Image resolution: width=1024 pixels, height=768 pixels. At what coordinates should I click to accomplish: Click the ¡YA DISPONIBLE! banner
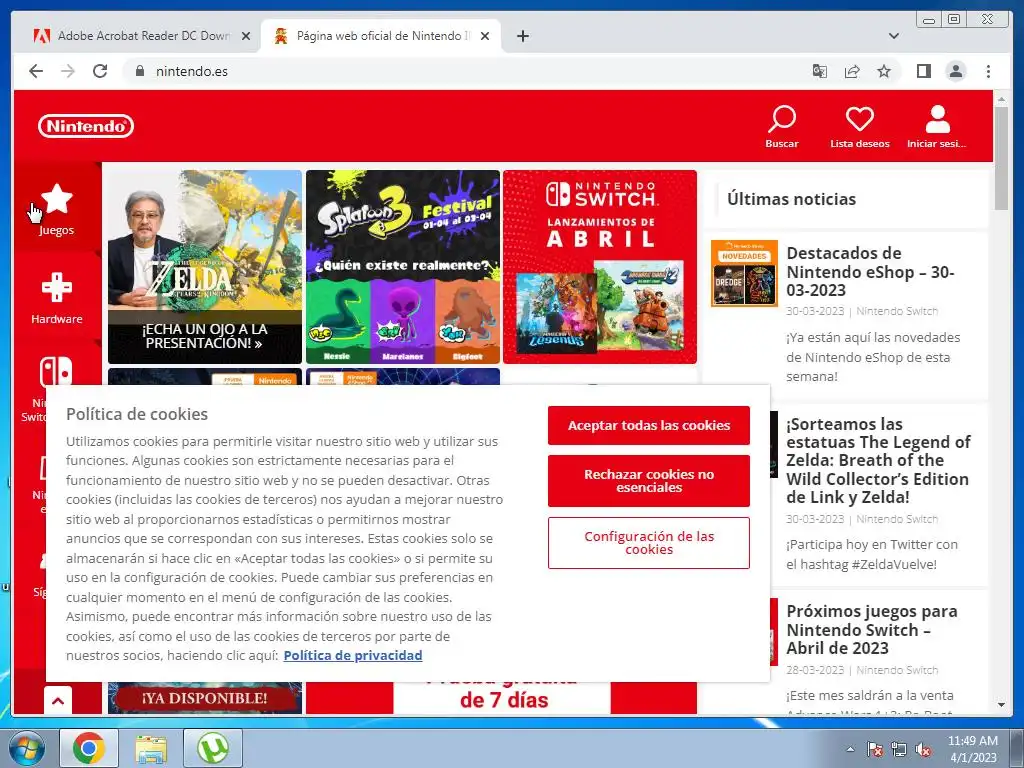pyautogui.click(x=205, y=698)
